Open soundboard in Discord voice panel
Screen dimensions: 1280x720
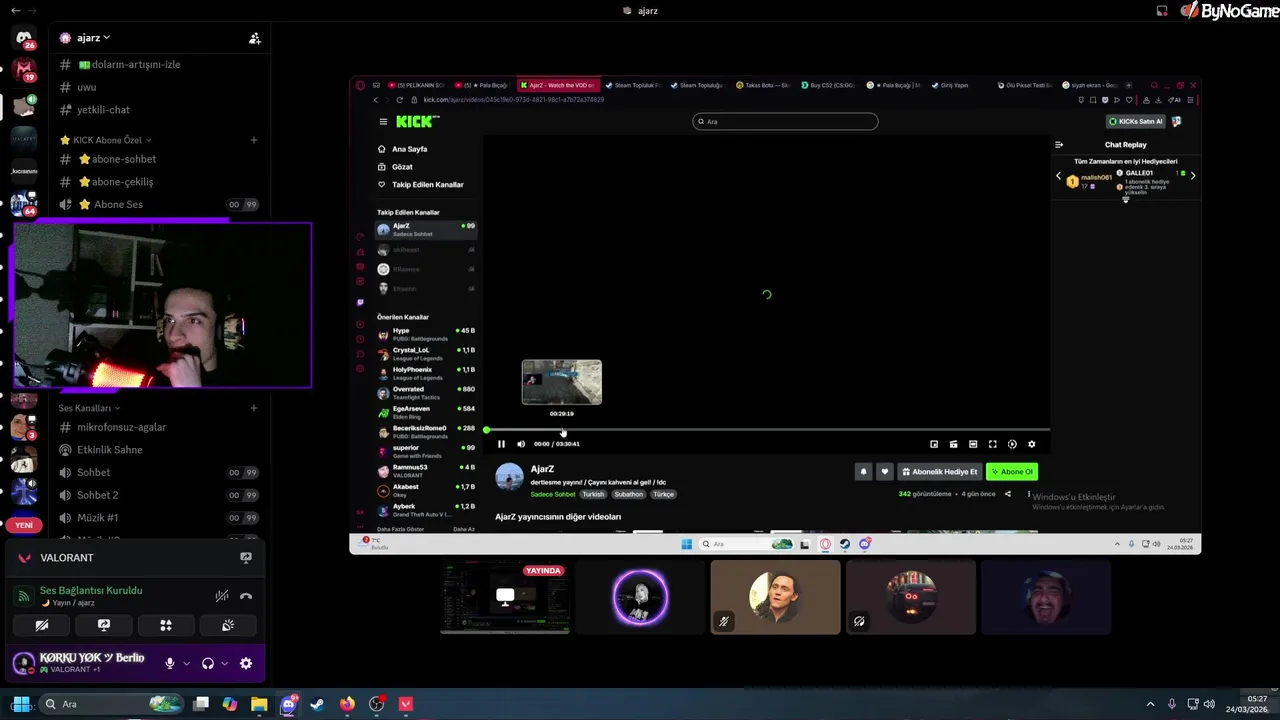[228, 625]
